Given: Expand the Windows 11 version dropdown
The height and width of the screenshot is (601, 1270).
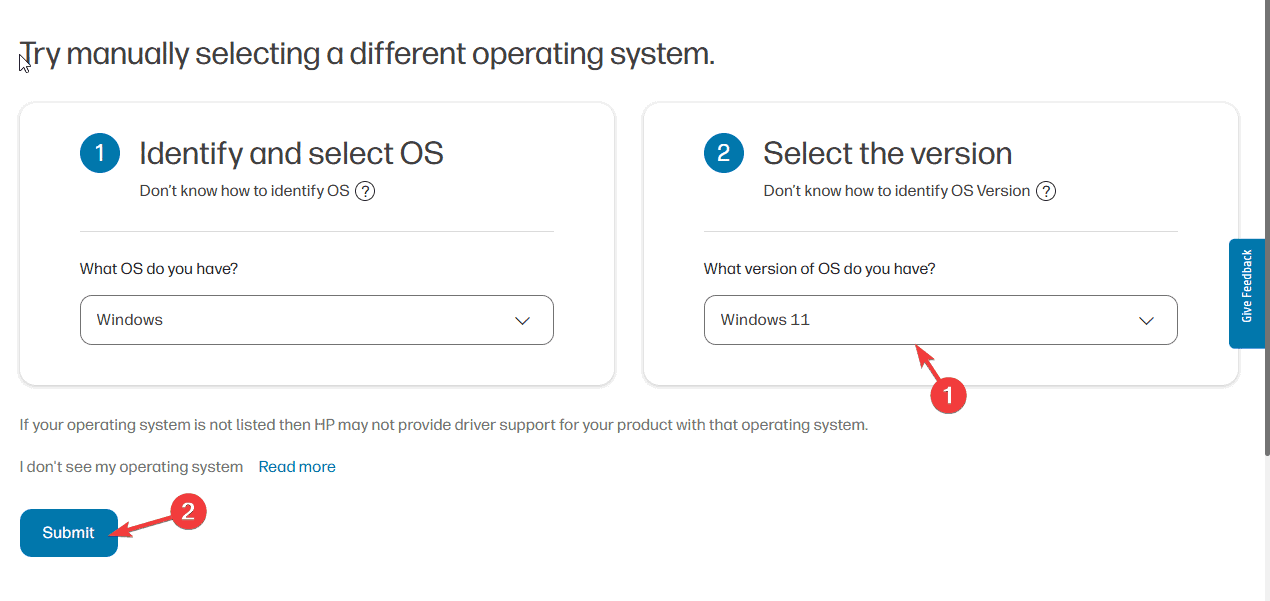Looking at the screenshot, I should [x=940, y=320].
